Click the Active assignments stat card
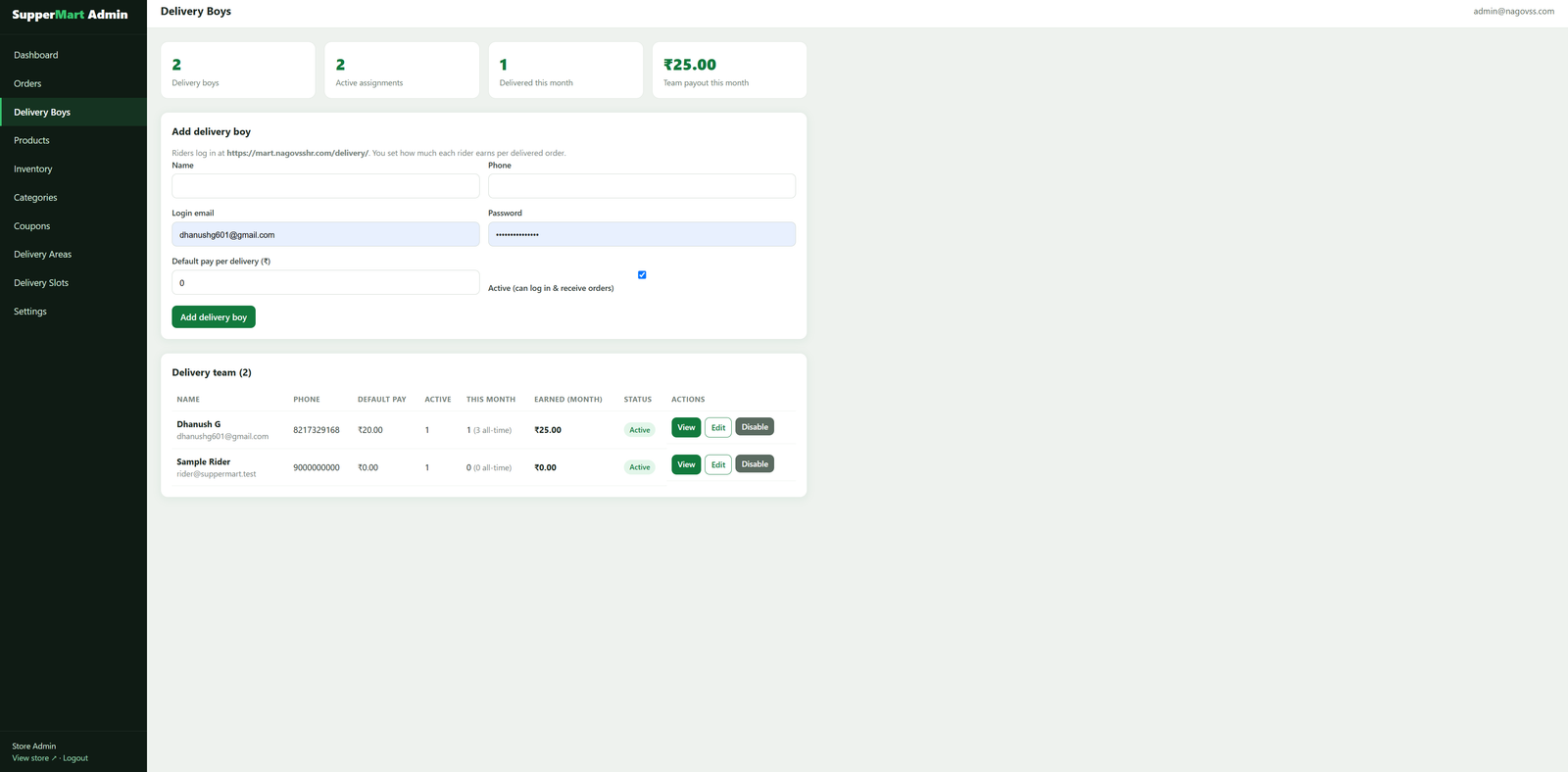 pyautogui.click(x=402, y=70)
